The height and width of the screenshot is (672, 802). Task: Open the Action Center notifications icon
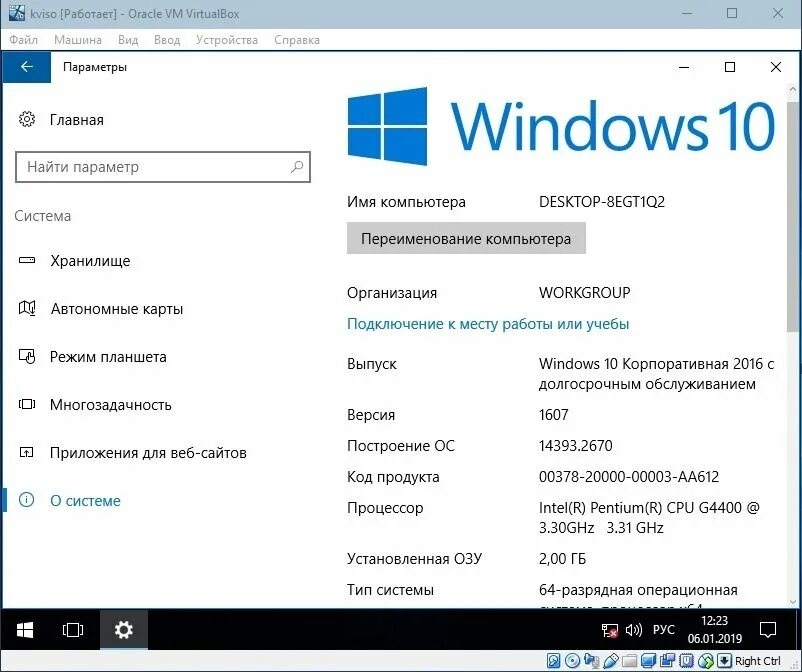pos(768,630)
